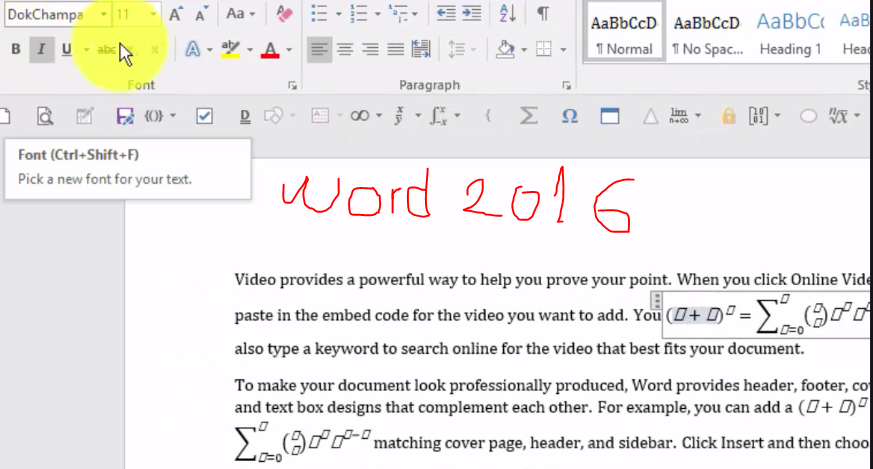The height and width of the screenshot is (469, 873).
Task: Apply Text Effects with the outlined A icon
Action: pos(193,50)
